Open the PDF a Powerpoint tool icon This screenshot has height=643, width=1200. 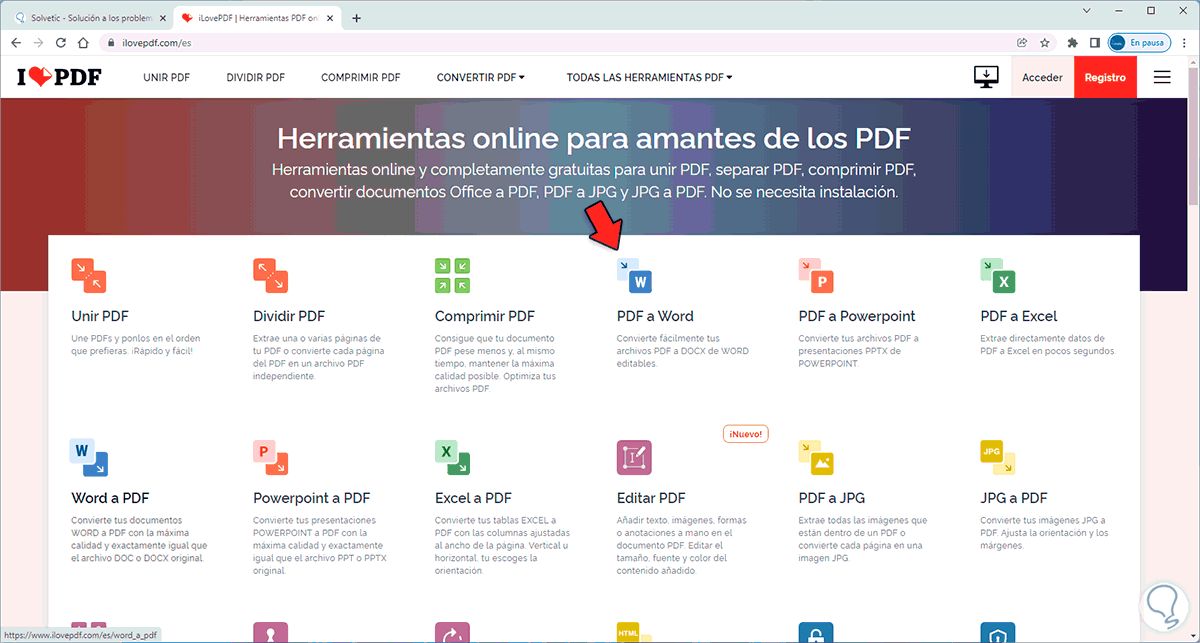pyautogui.click(x=816, y=276)
